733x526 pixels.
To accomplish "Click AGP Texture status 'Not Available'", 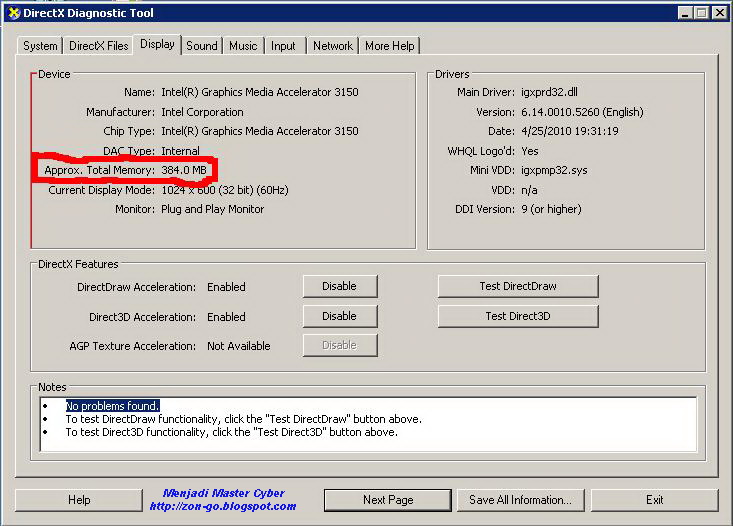I will [x=239, y=346].
